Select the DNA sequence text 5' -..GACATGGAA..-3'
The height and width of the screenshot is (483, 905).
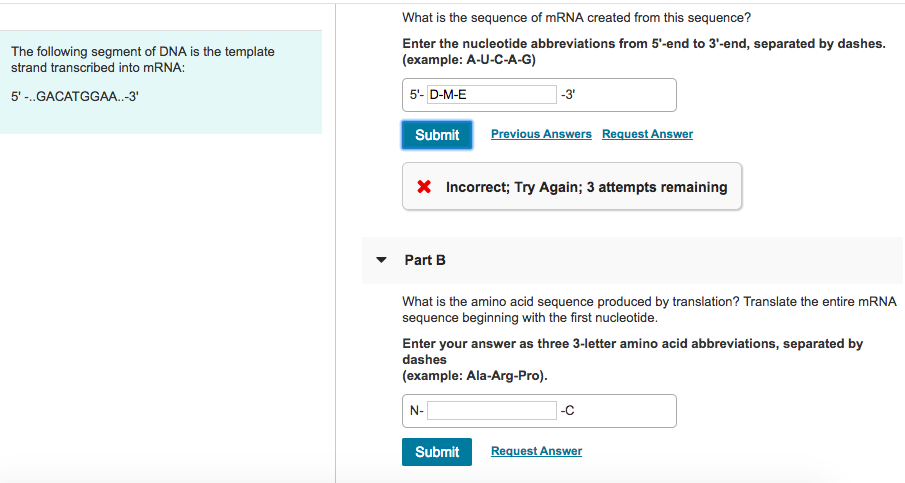click(74, 96)
